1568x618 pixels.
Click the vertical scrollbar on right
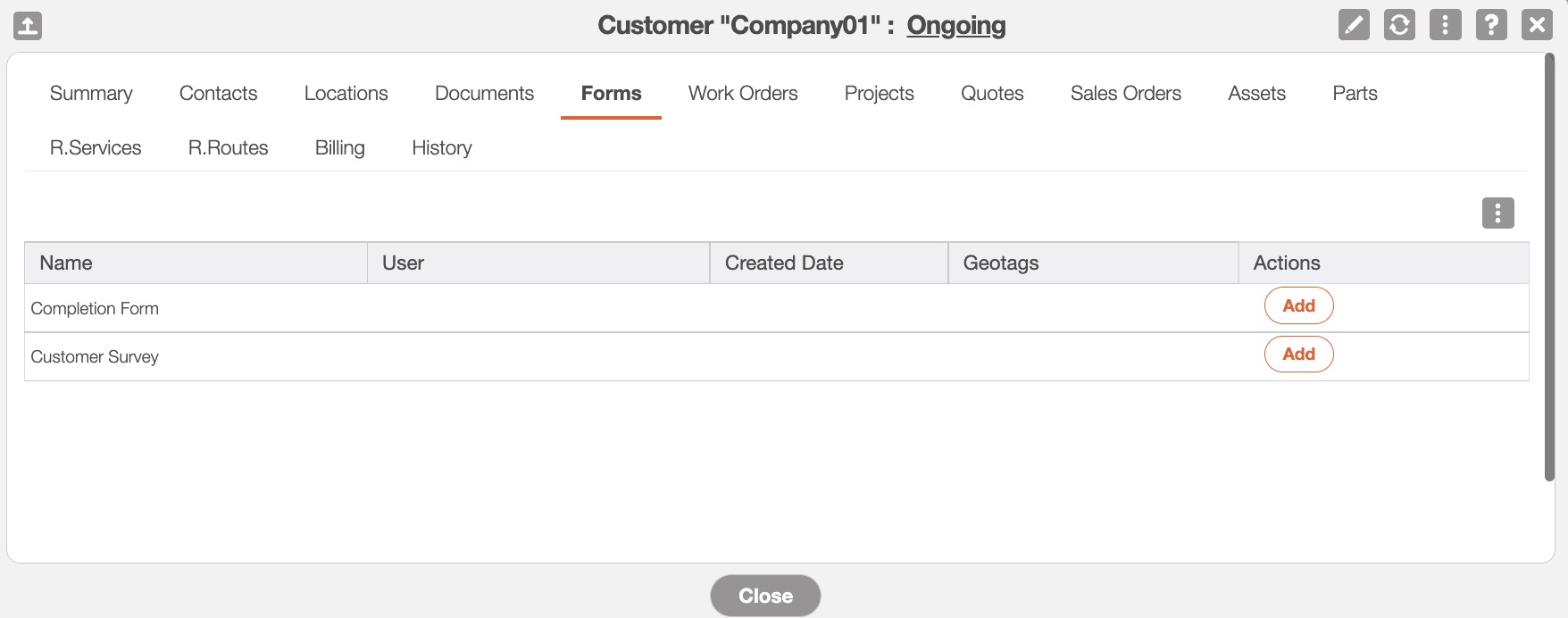click(1549, 268)
